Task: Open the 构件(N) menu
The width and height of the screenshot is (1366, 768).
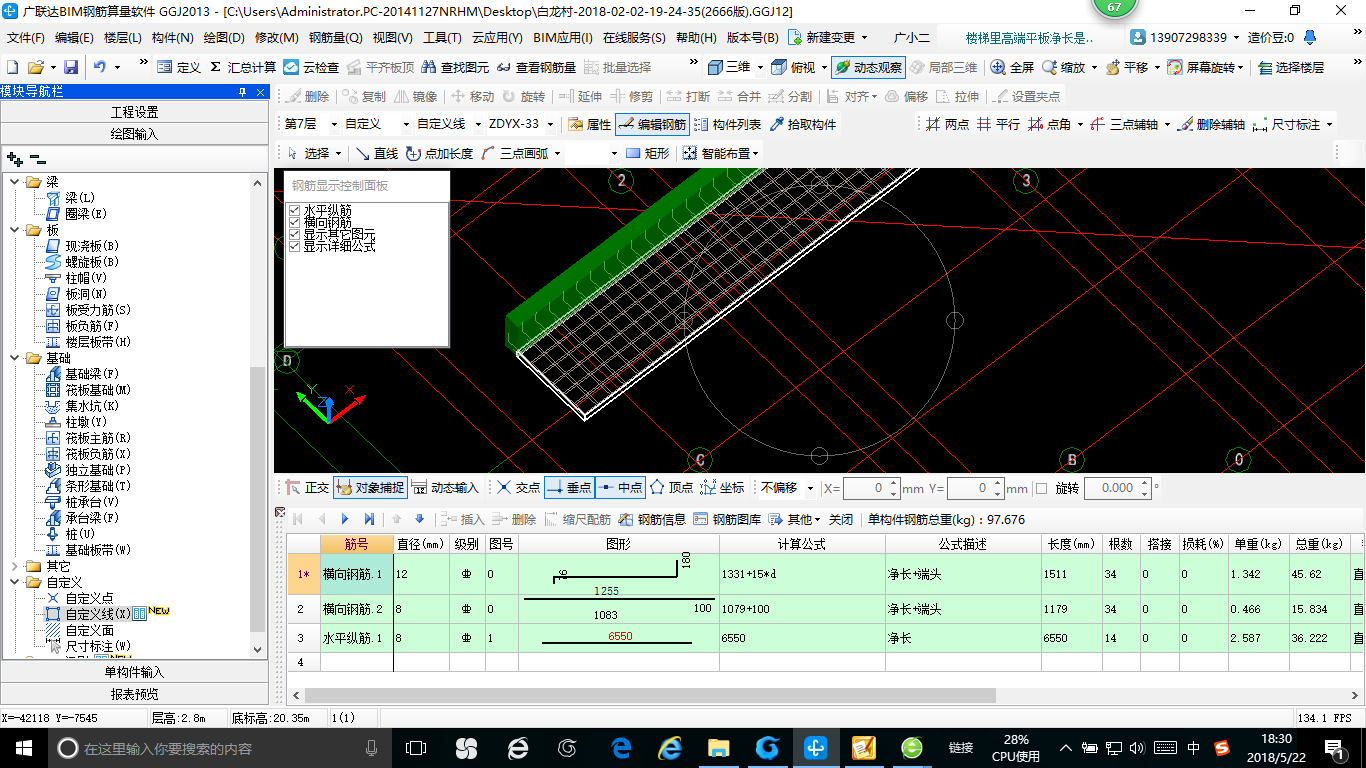Action: pos(173,38)
